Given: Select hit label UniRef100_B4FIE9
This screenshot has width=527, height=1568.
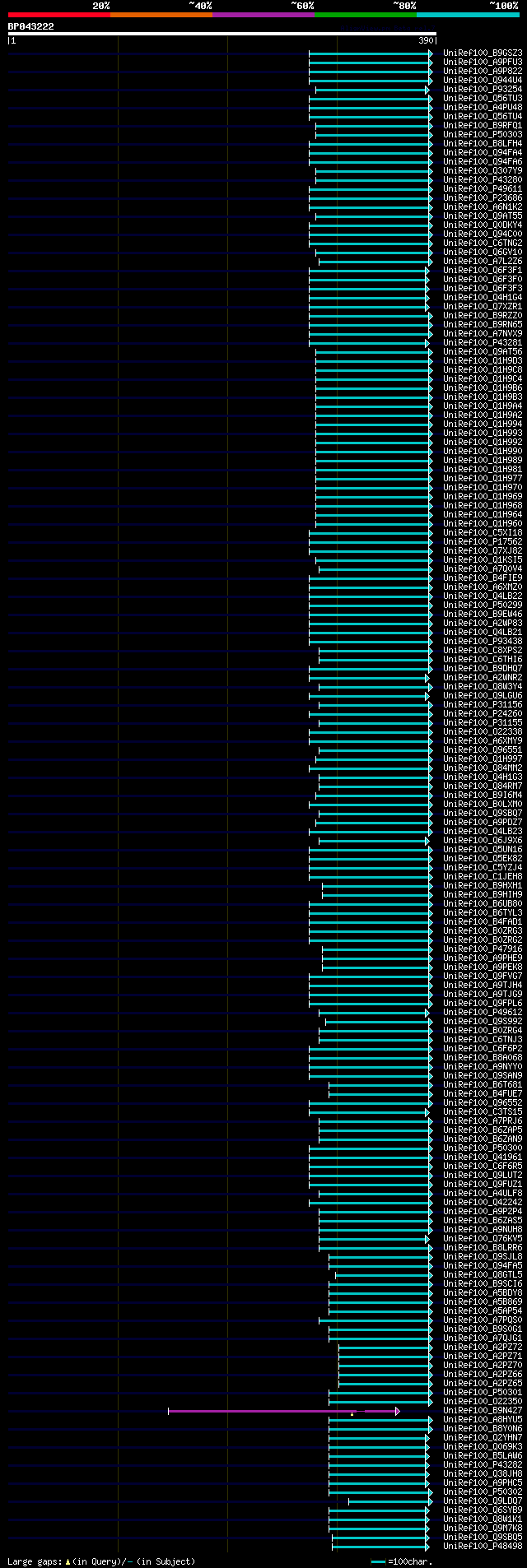Looking at the screenshot, I should point(483,578).
